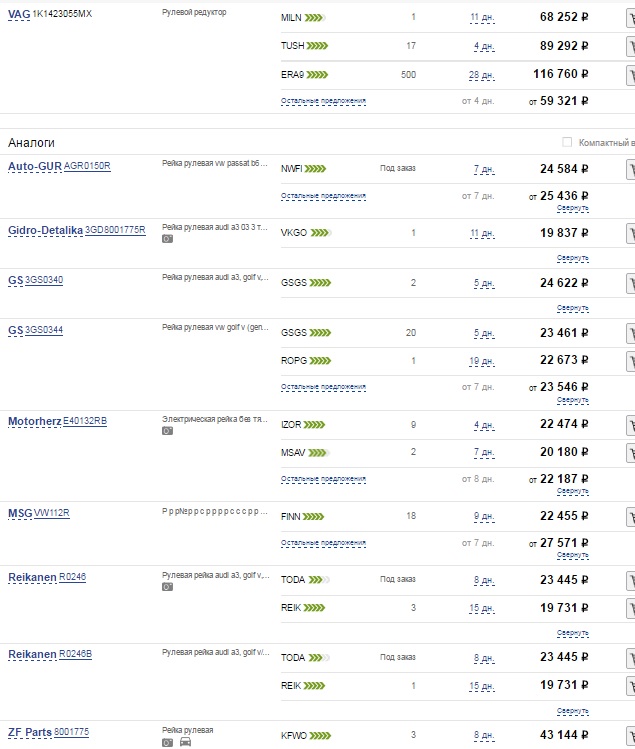
Task: Open the Motorherz brand link
Action: tap(35, 421)
